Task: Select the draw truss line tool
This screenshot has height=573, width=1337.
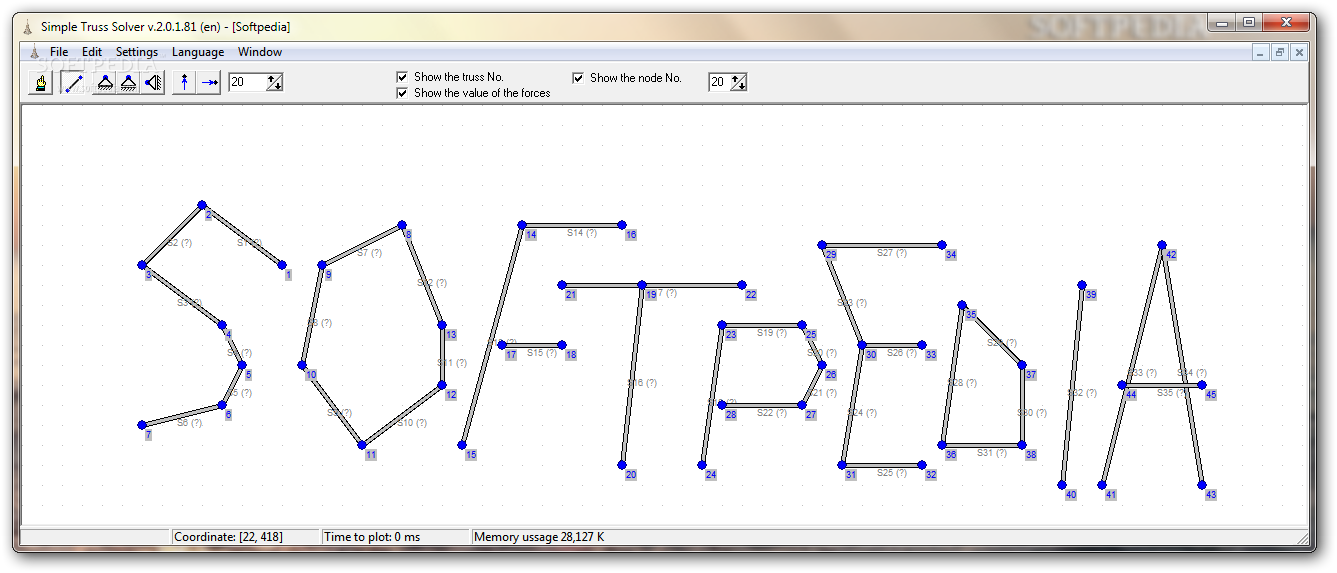Action: 72,83
